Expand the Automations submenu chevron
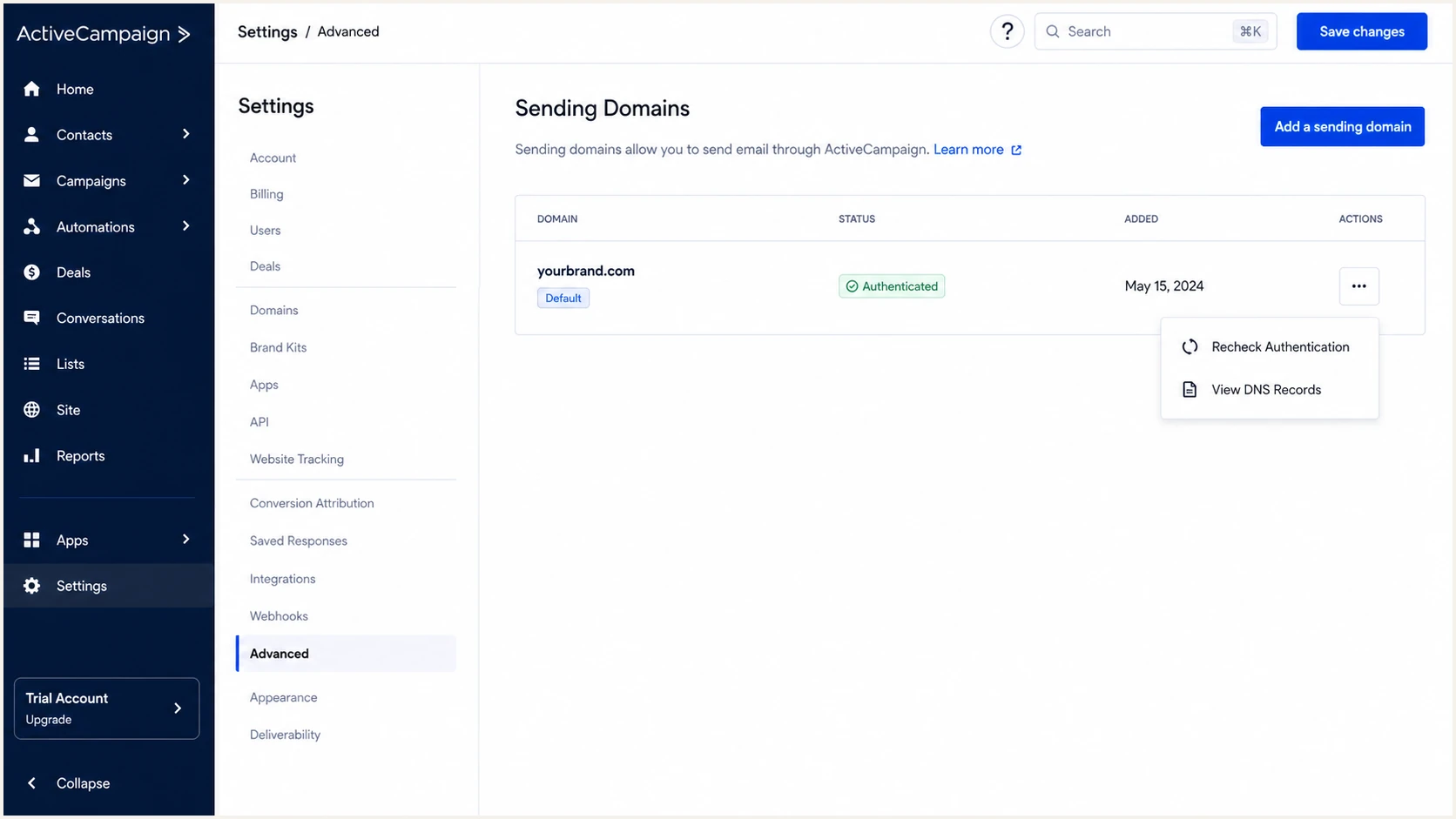This screenshot has width=1456, height=819. pyautogui.click(x=185, y=226)
